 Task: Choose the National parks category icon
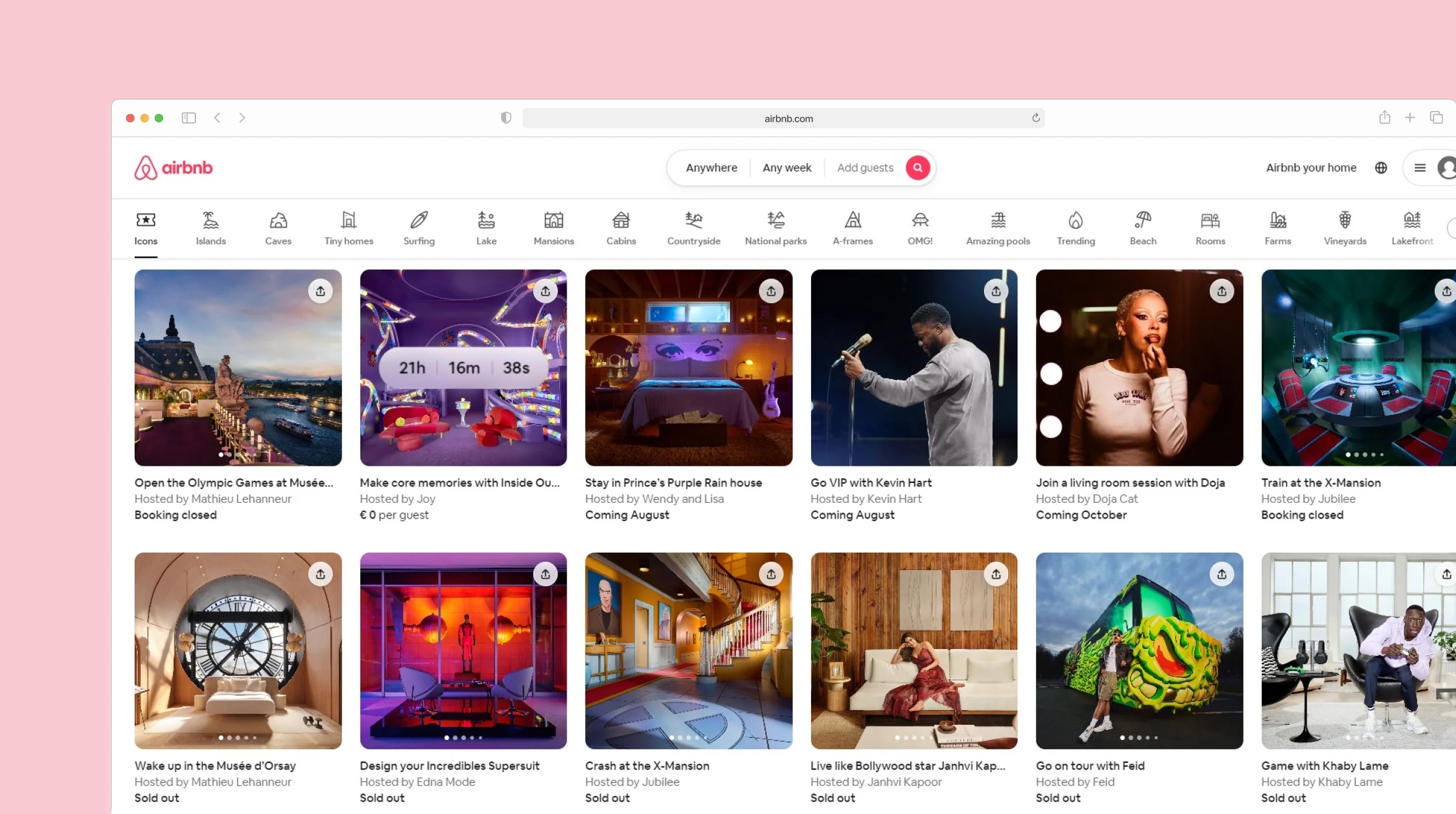point(775,220)
